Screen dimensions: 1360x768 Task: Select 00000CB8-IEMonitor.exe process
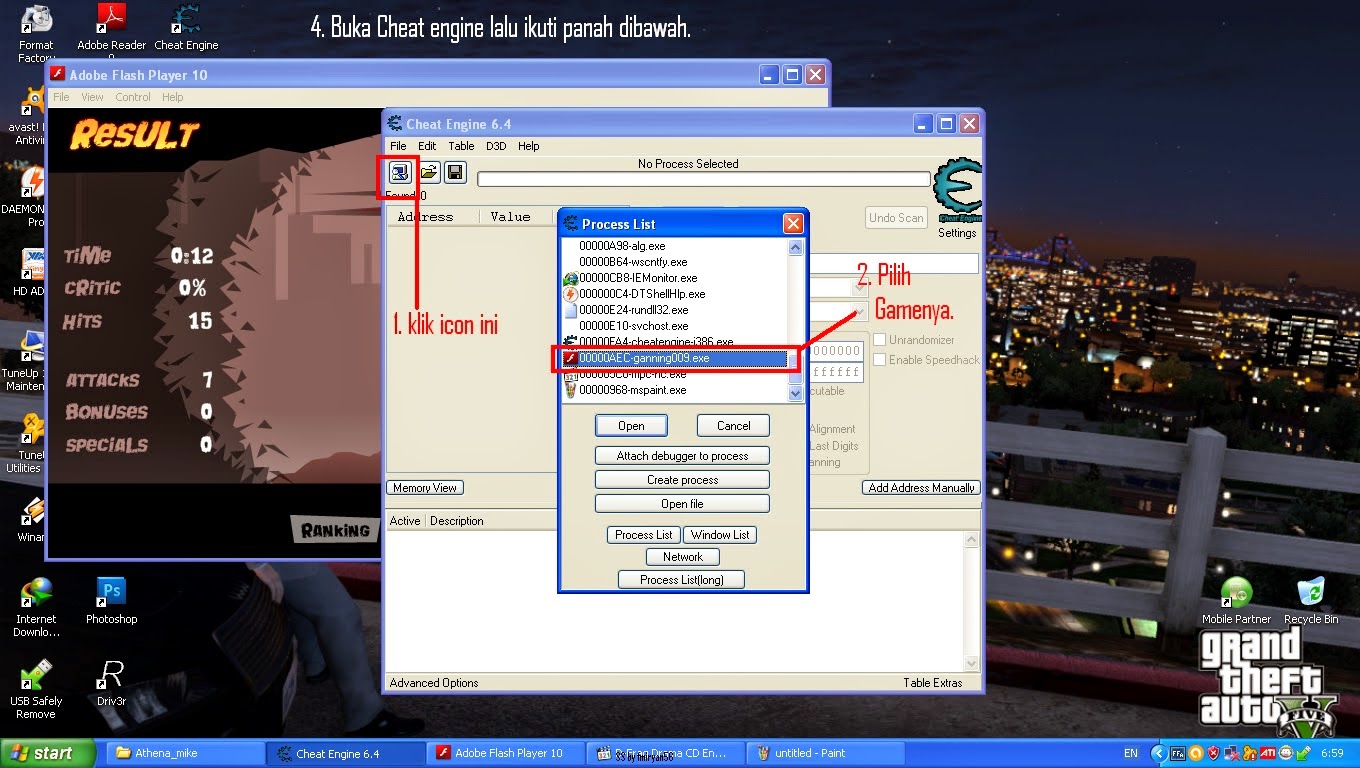pos(675,278)
